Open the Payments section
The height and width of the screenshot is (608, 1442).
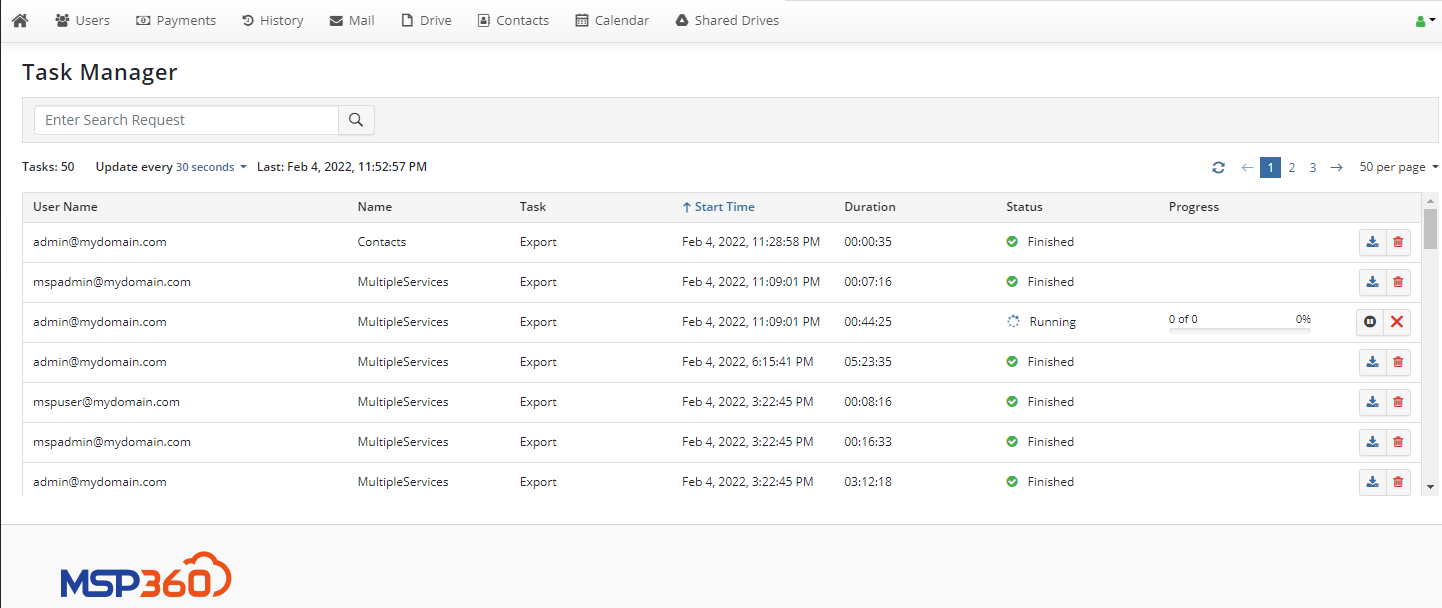[x=176, y=20]
